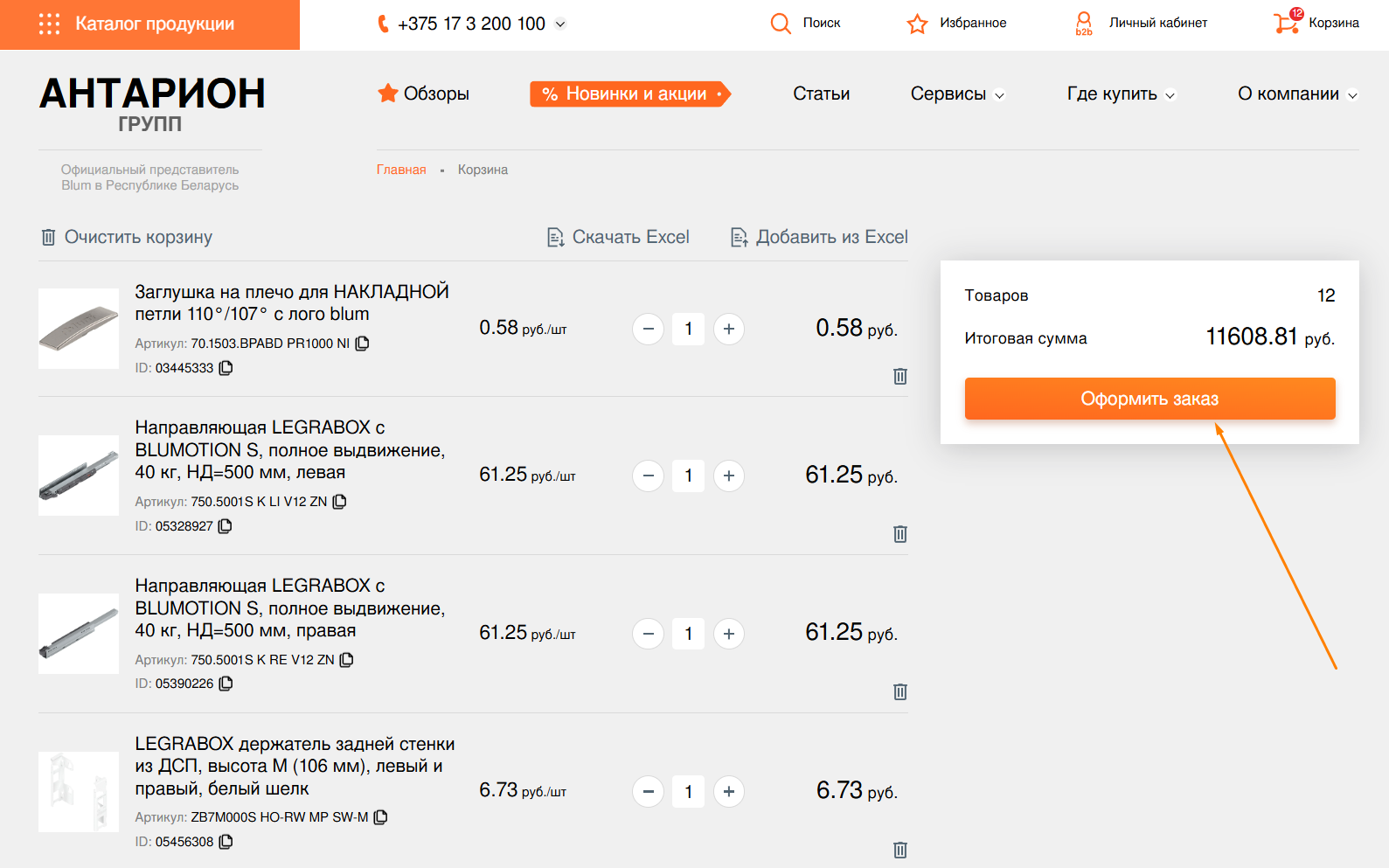Copy article 750.5001S K RE V12 ZN
This screenshot has width=1389, height=868.
tap(347, 660)
